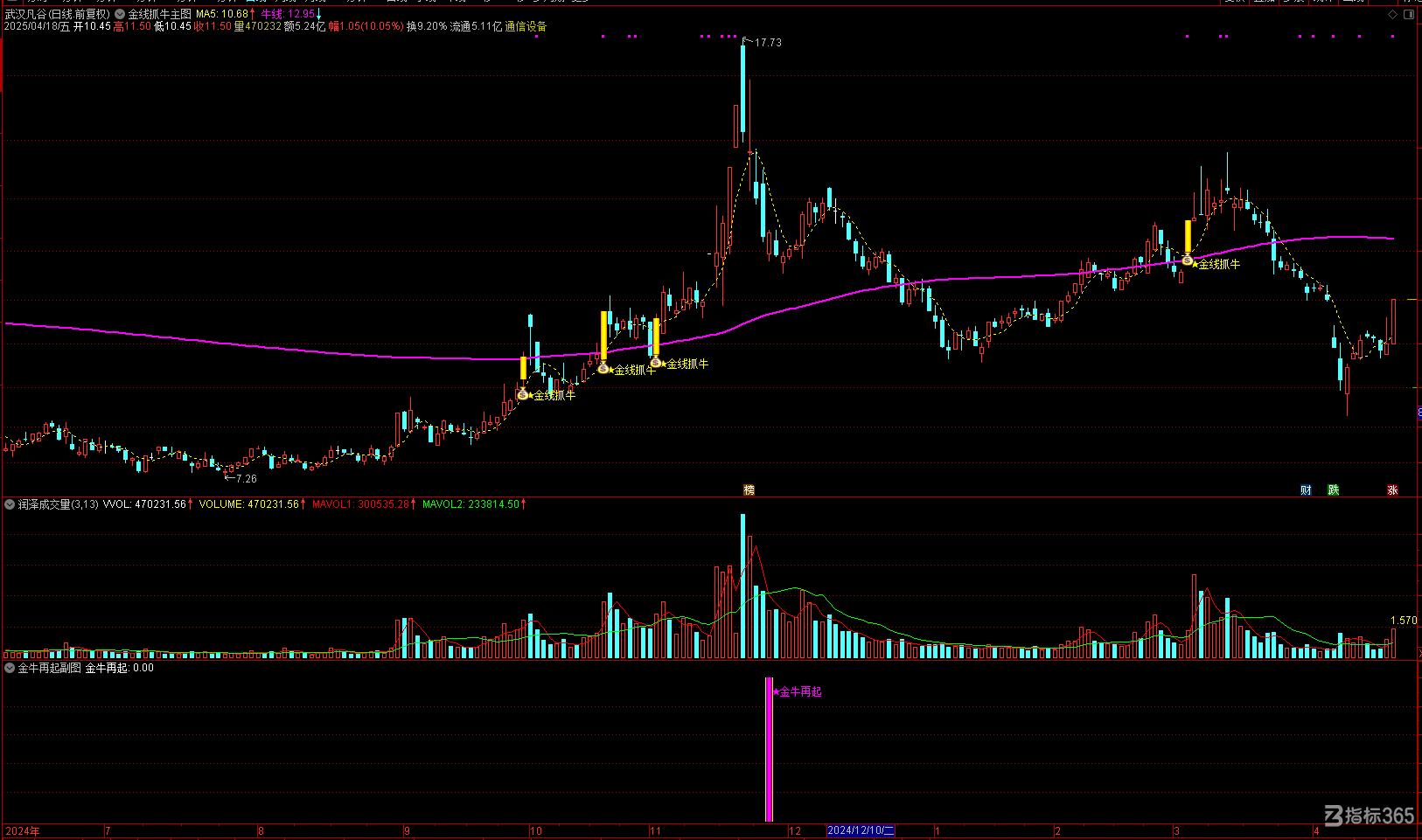
Task: Click the 换9.20% turnover value
Action: point(427,27)
